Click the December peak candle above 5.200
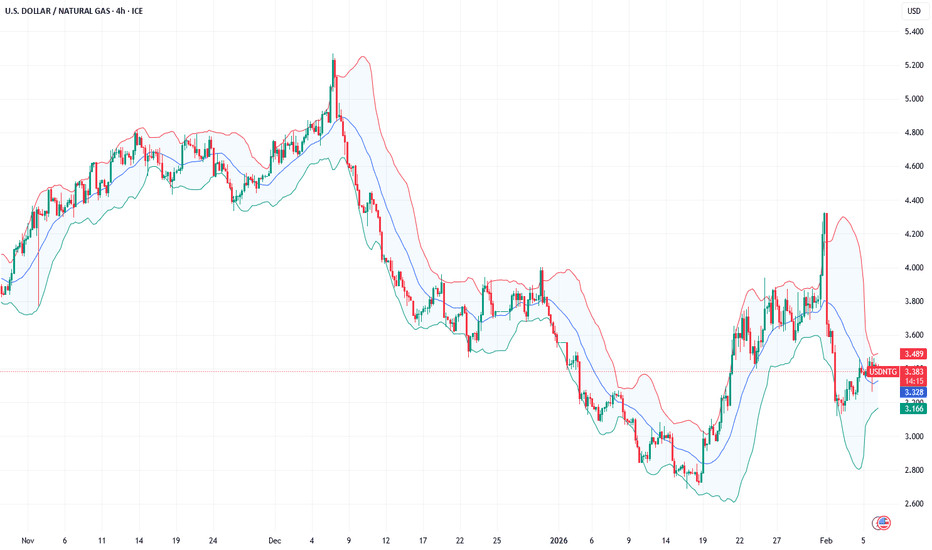932x550 pixels. click(x=333, y=58)
